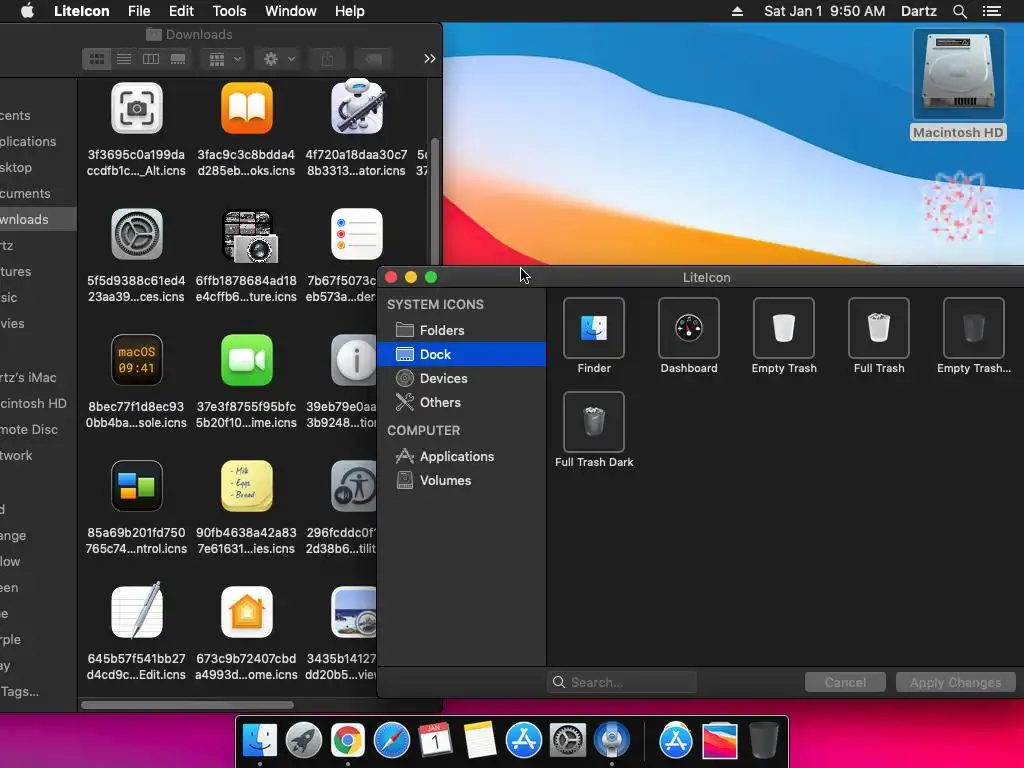Switch Finder to column view
This screenshot has width=1024, height=768.
(x=151, y=59)
